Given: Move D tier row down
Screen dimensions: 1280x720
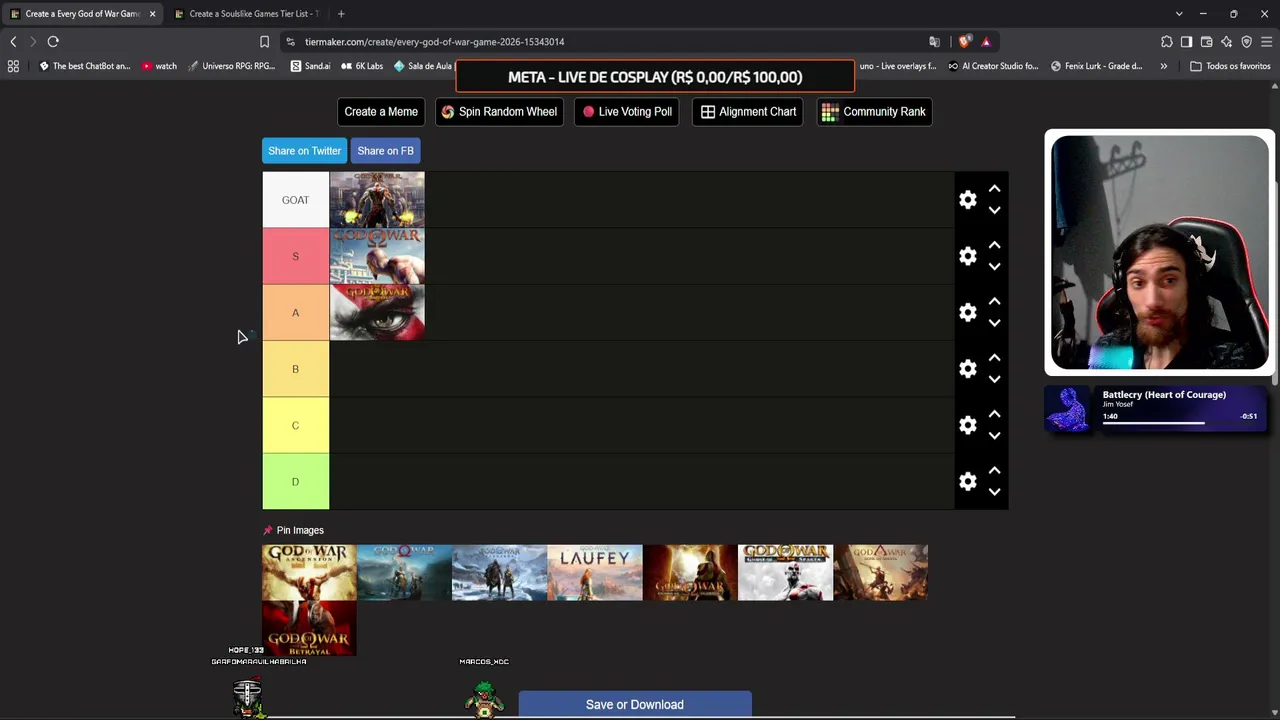Looking at the screenshot, I should (x=994, y=492).
